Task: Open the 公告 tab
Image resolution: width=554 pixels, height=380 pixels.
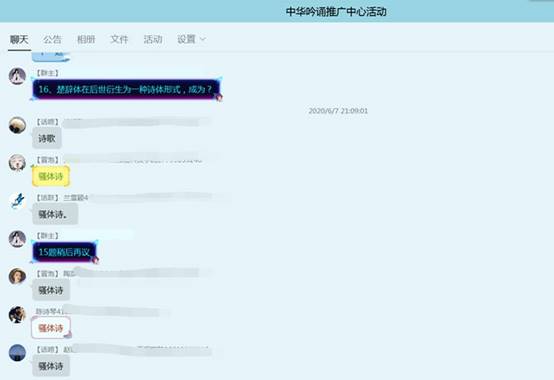Action: coord(52,39)
